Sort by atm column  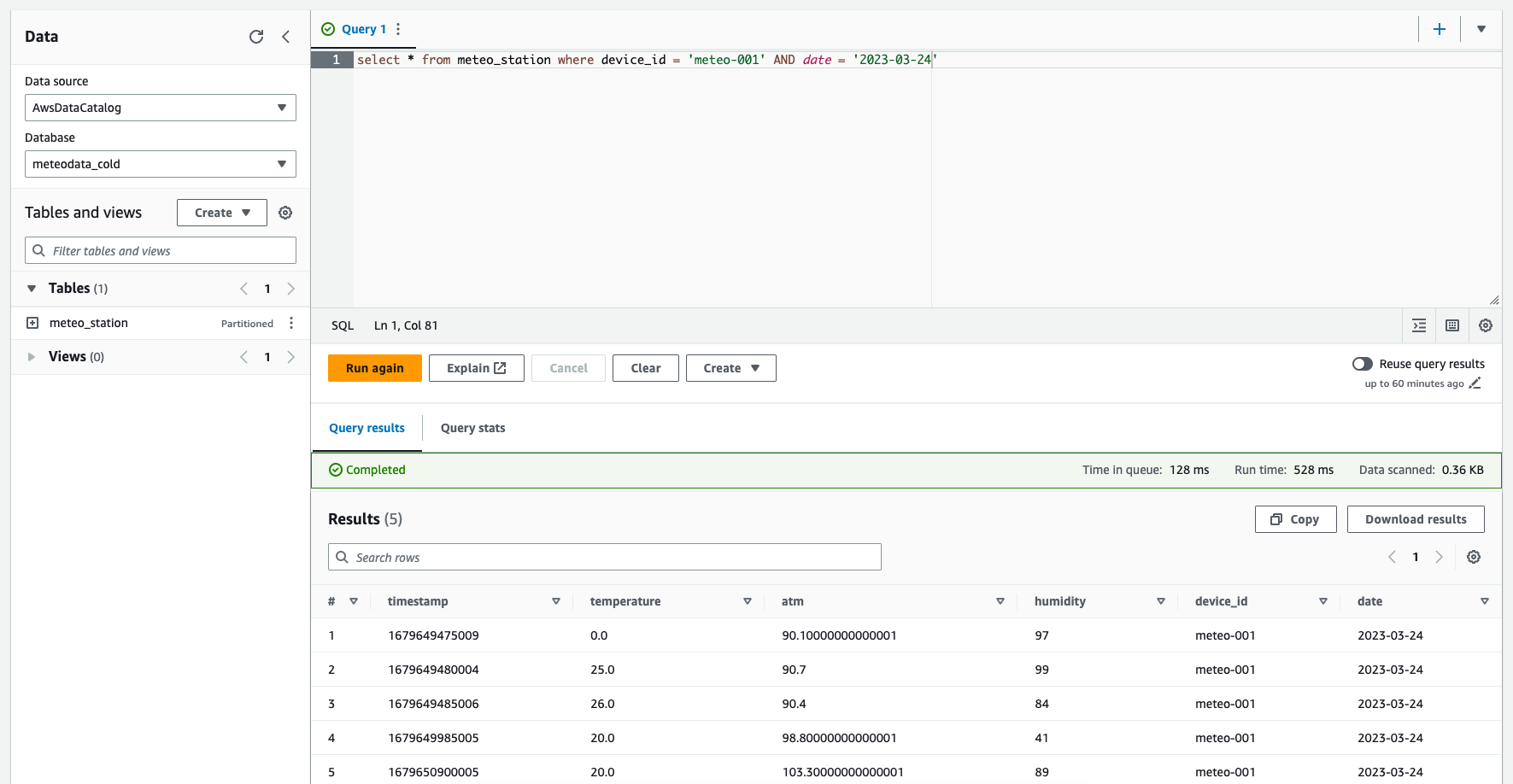(1000, 601)
